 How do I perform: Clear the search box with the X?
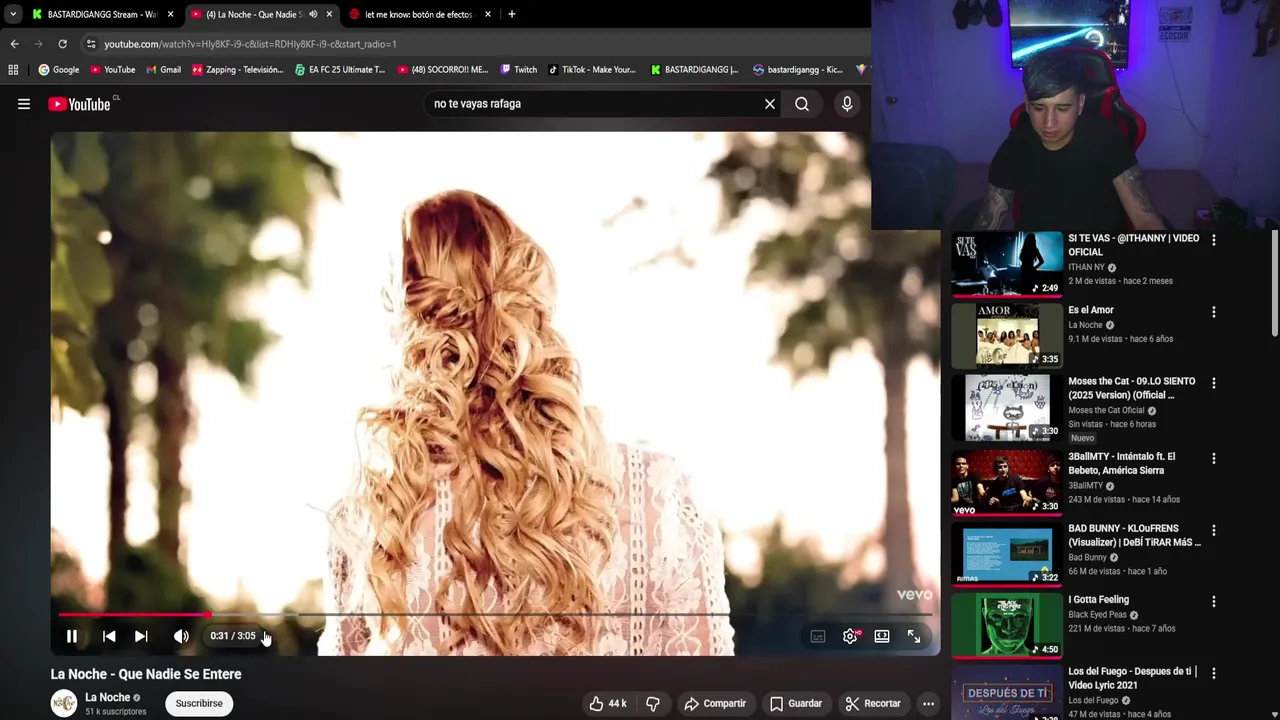pyautogui.click(x=770, y=104)
